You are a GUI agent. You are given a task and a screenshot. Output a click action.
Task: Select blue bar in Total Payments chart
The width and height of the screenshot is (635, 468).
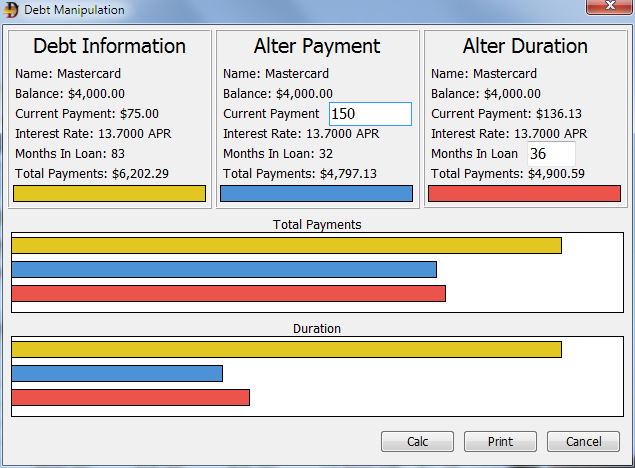[224, 269]
